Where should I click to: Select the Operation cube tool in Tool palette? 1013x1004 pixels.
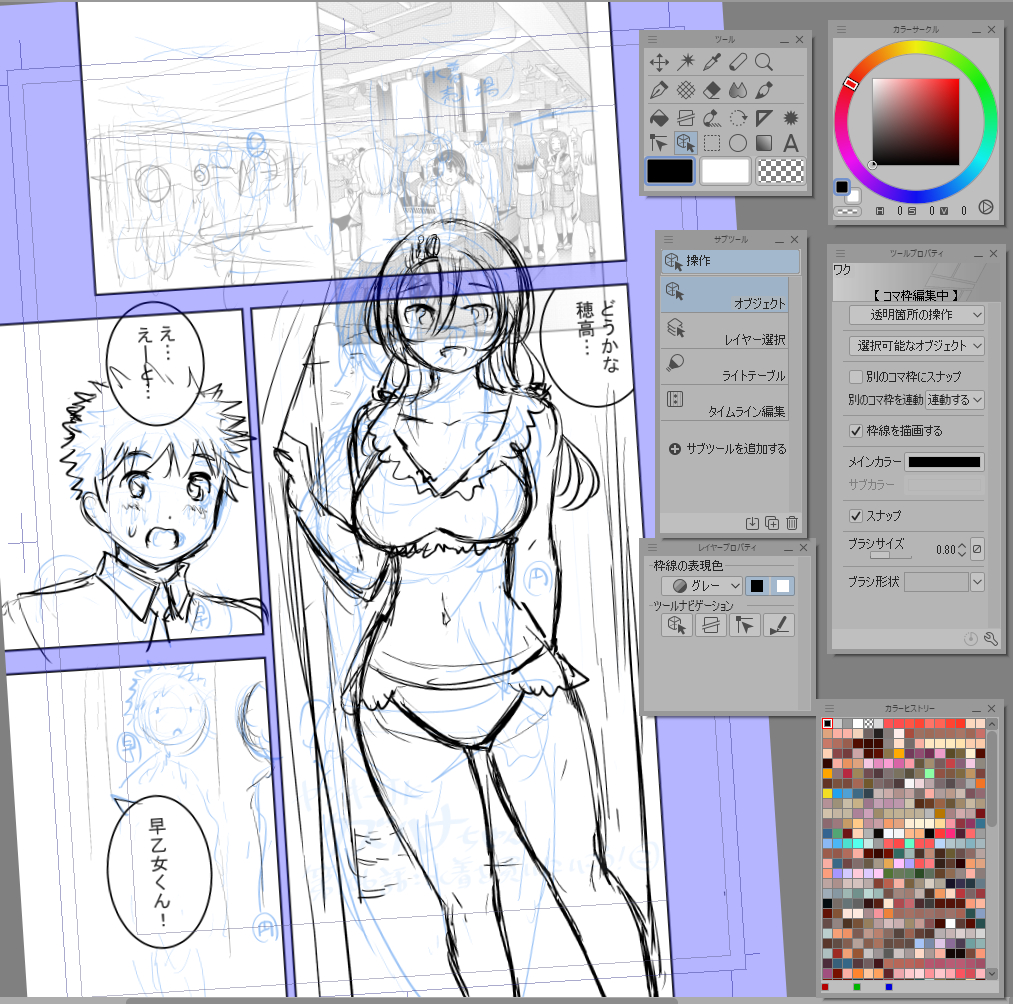click(x=685, y=143)
